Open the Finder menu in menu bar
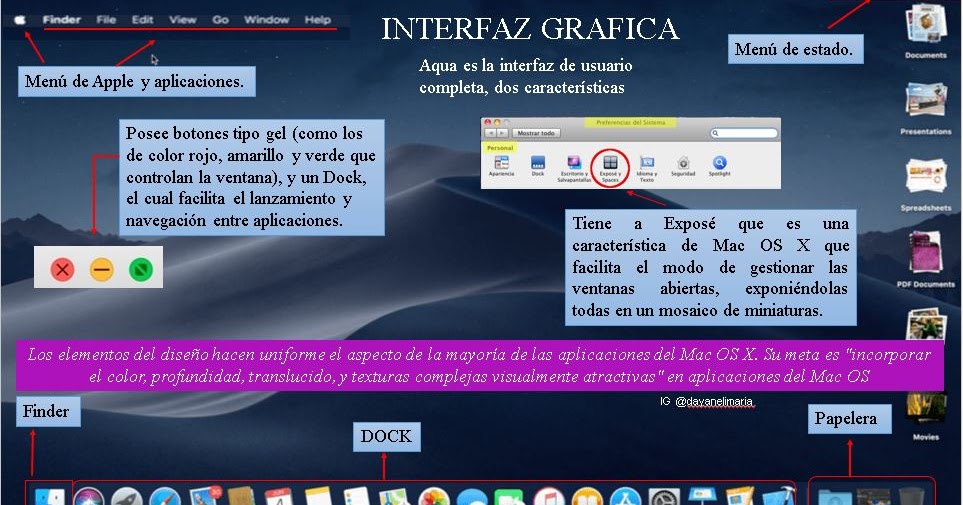Screen dimensions: 963x505 pyautogui.click(x=61, y=20)
